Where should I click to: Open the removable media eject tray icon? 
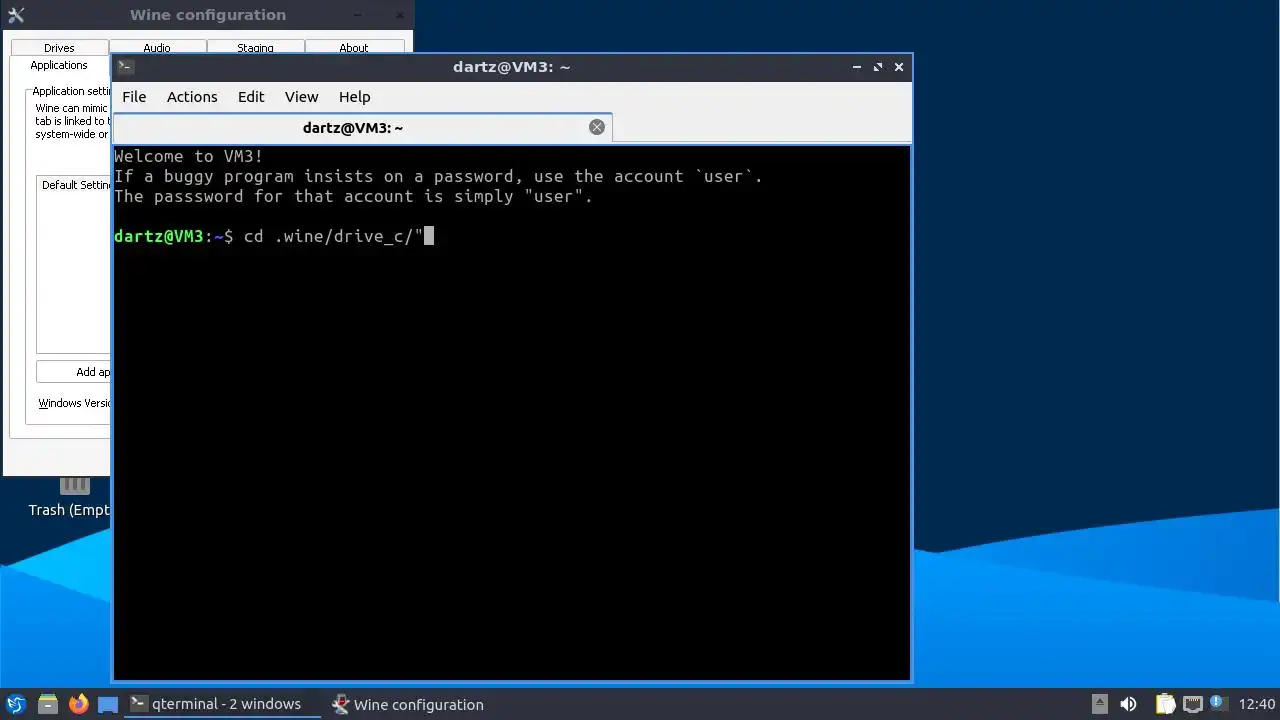point(1099,704)
